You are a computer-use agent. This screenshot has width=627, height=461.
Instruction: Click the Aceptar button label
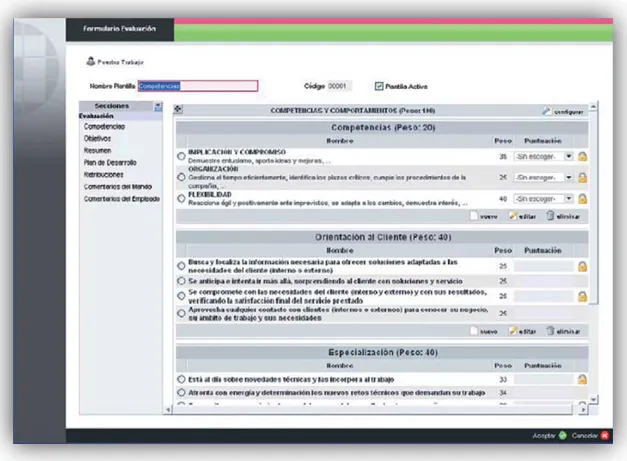click(x=544, y=435)
